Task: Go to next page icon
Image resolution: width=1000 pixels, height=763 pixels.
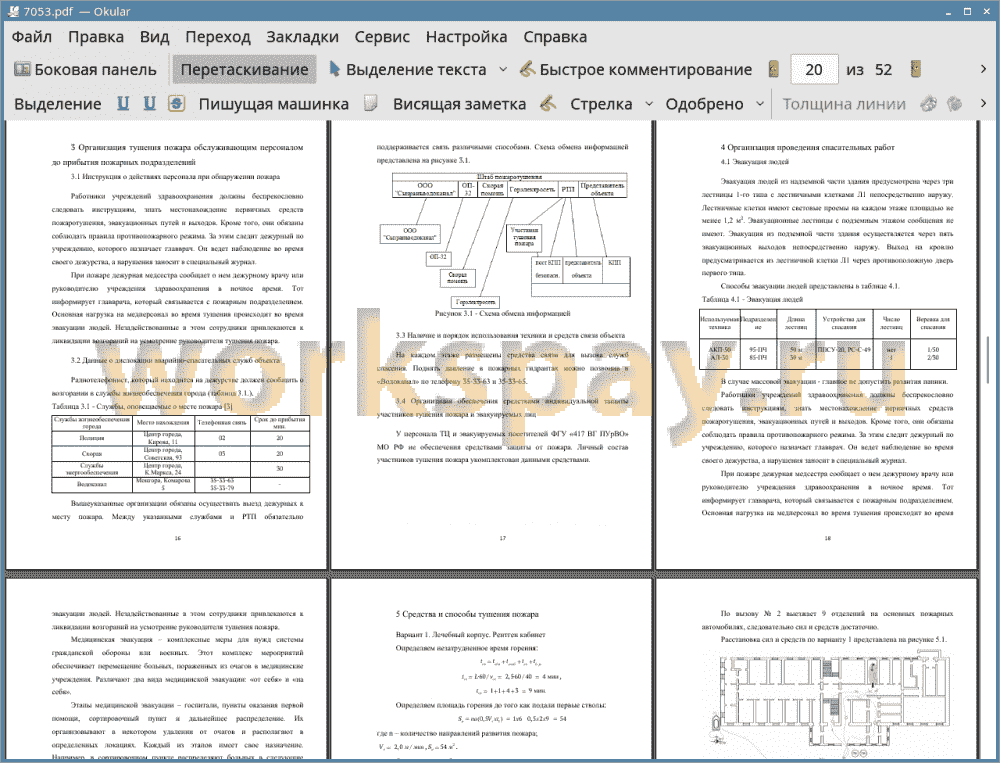Action: pos(915,70)
